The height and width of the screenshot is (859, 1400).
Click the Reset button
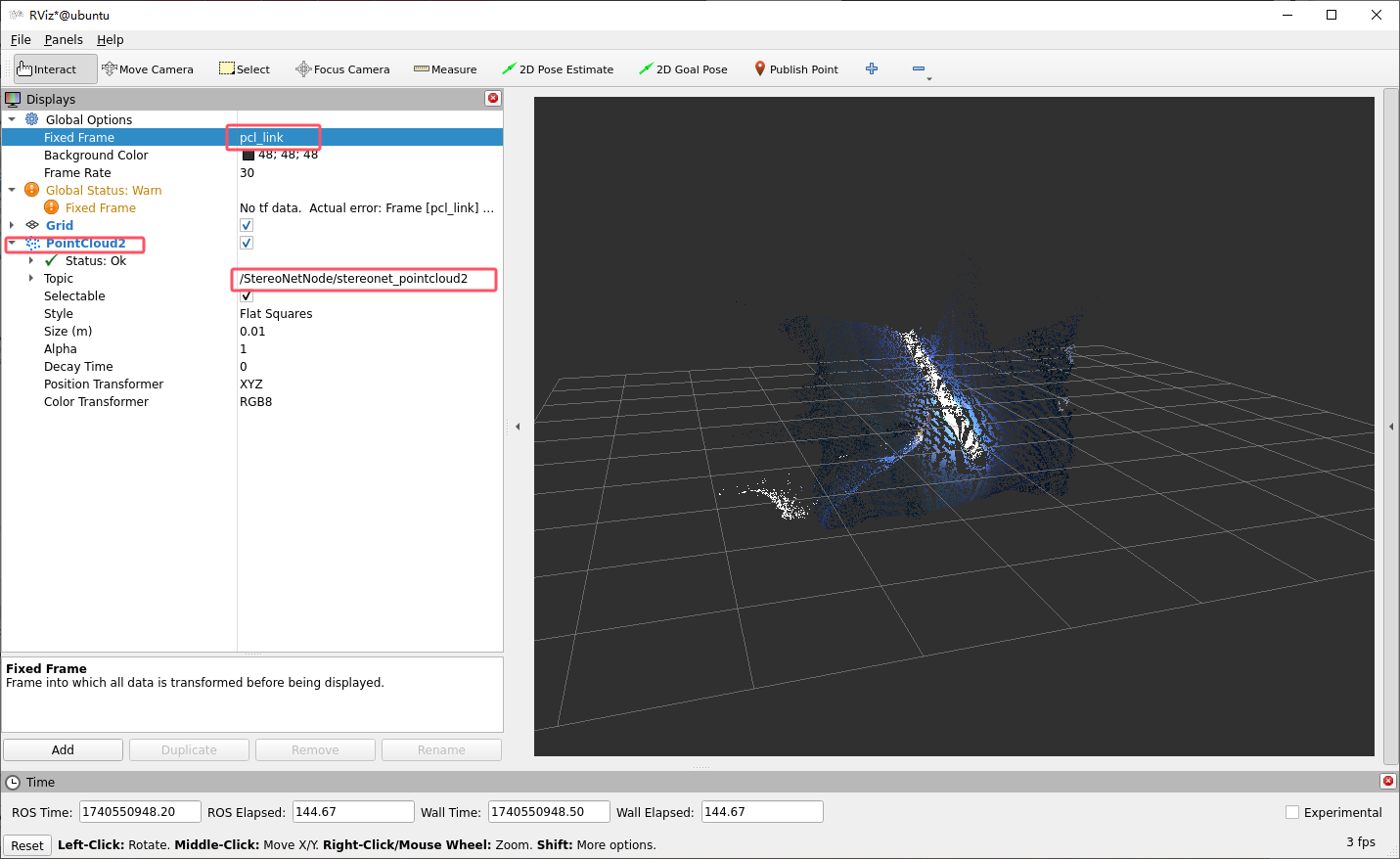click(x=27, y=845)
